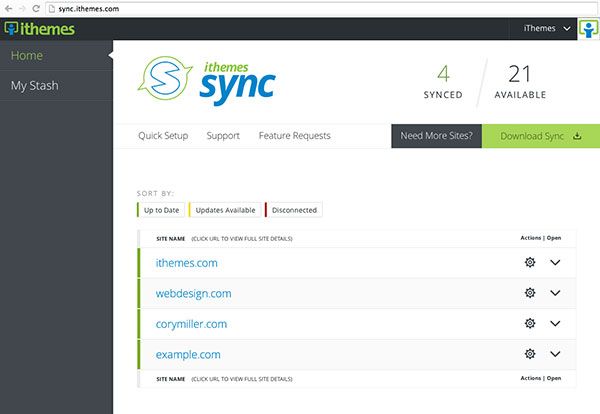Open the Quick Setup tab
Viewport: 600px width, 414px height.
(x=163, y=136)
